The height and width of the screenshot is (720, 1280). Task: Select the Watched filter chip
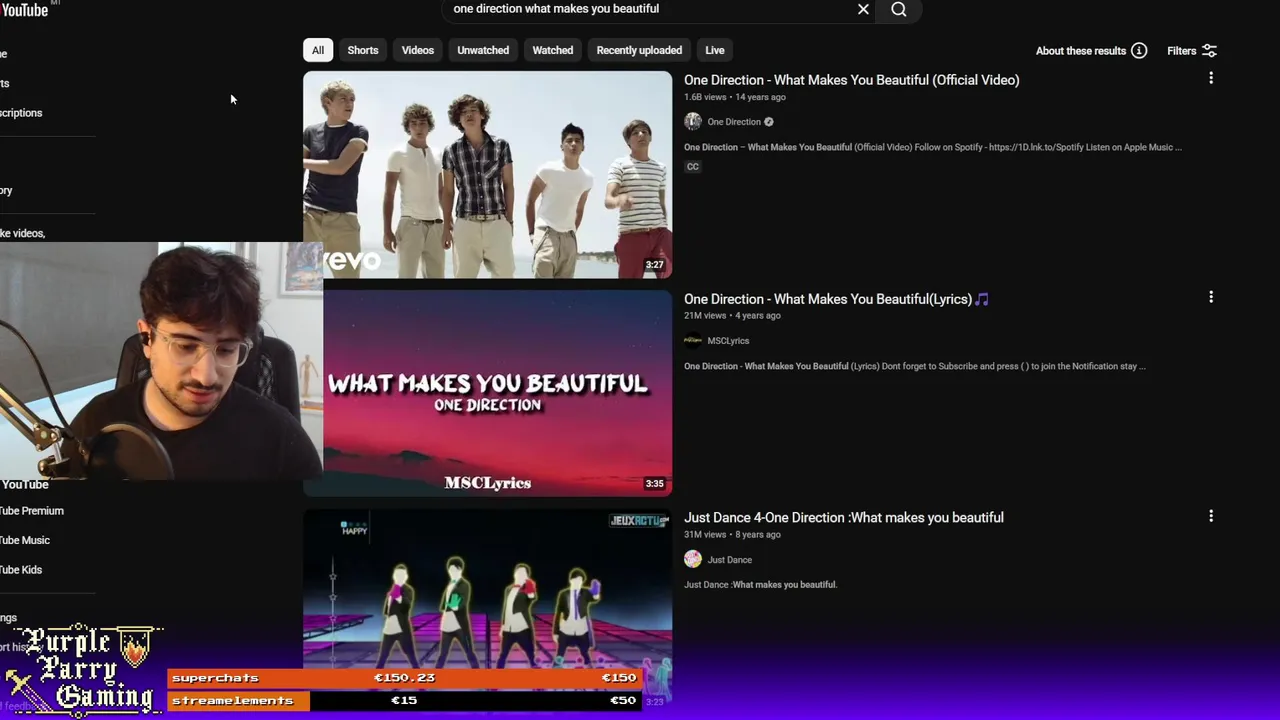(553, 50)
